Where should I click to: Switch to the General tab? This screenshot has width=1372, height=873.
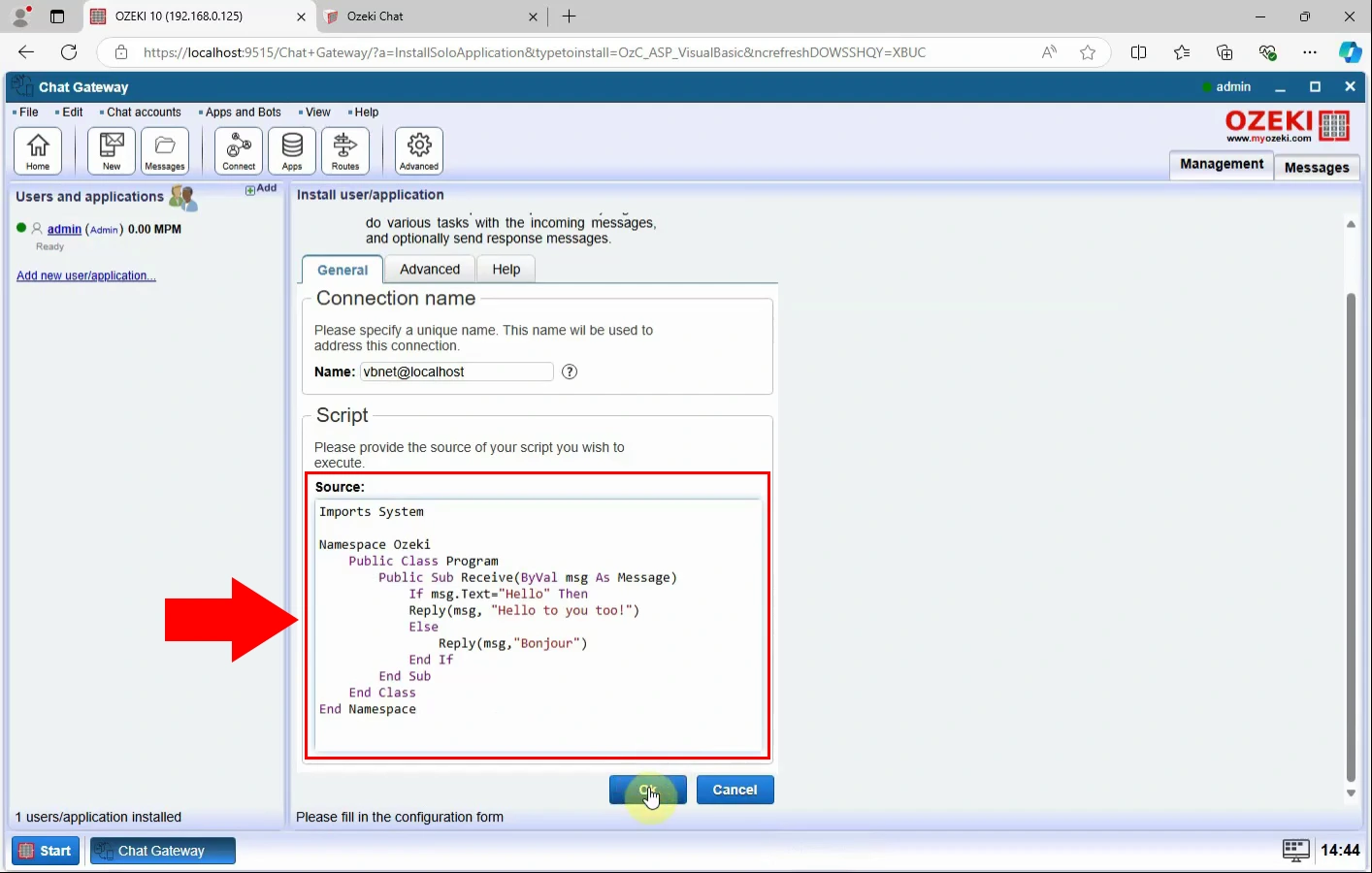343,270
